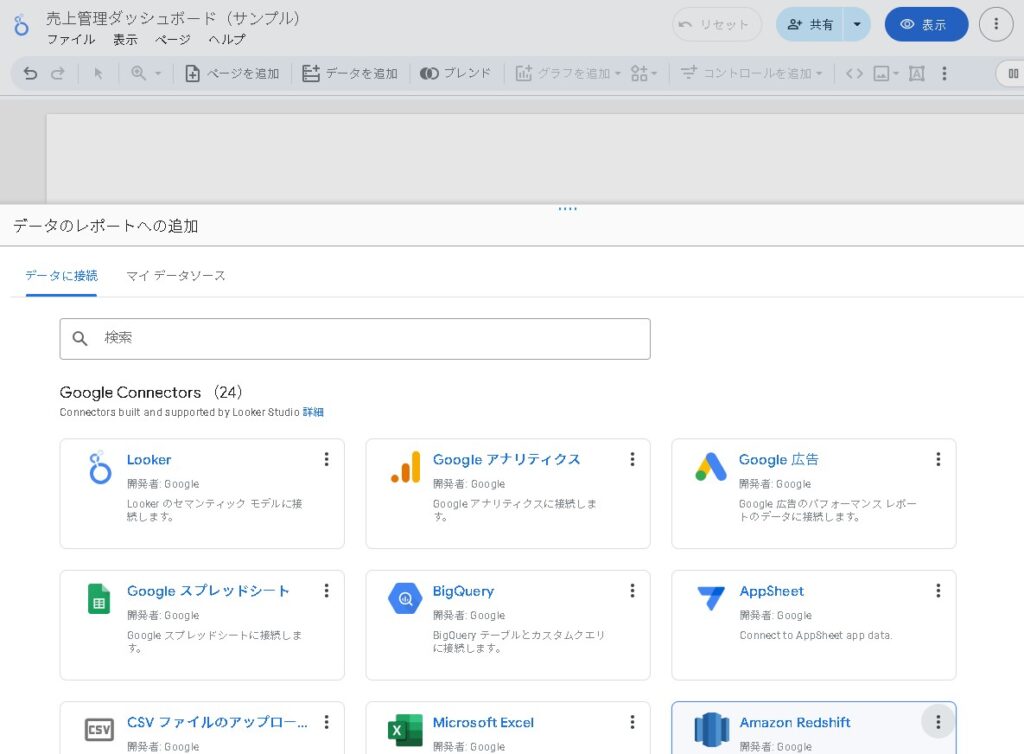Switch to マイ データソース tab
The height and width of the screenshot is (754, 1024).
pyautogui.click(x=176, y=275)
